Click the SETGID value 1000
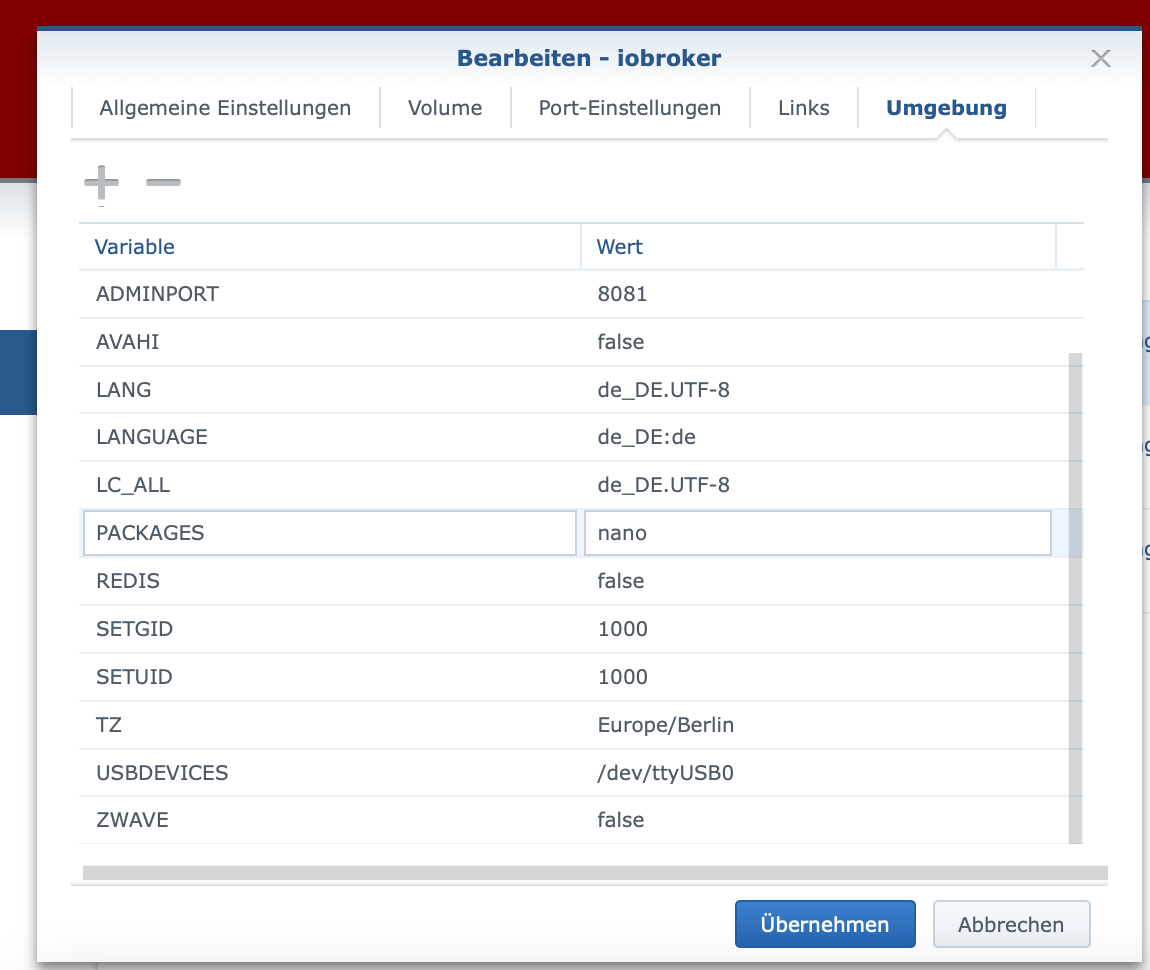This screenshot has height=970, width=1150. coord(818,629)
